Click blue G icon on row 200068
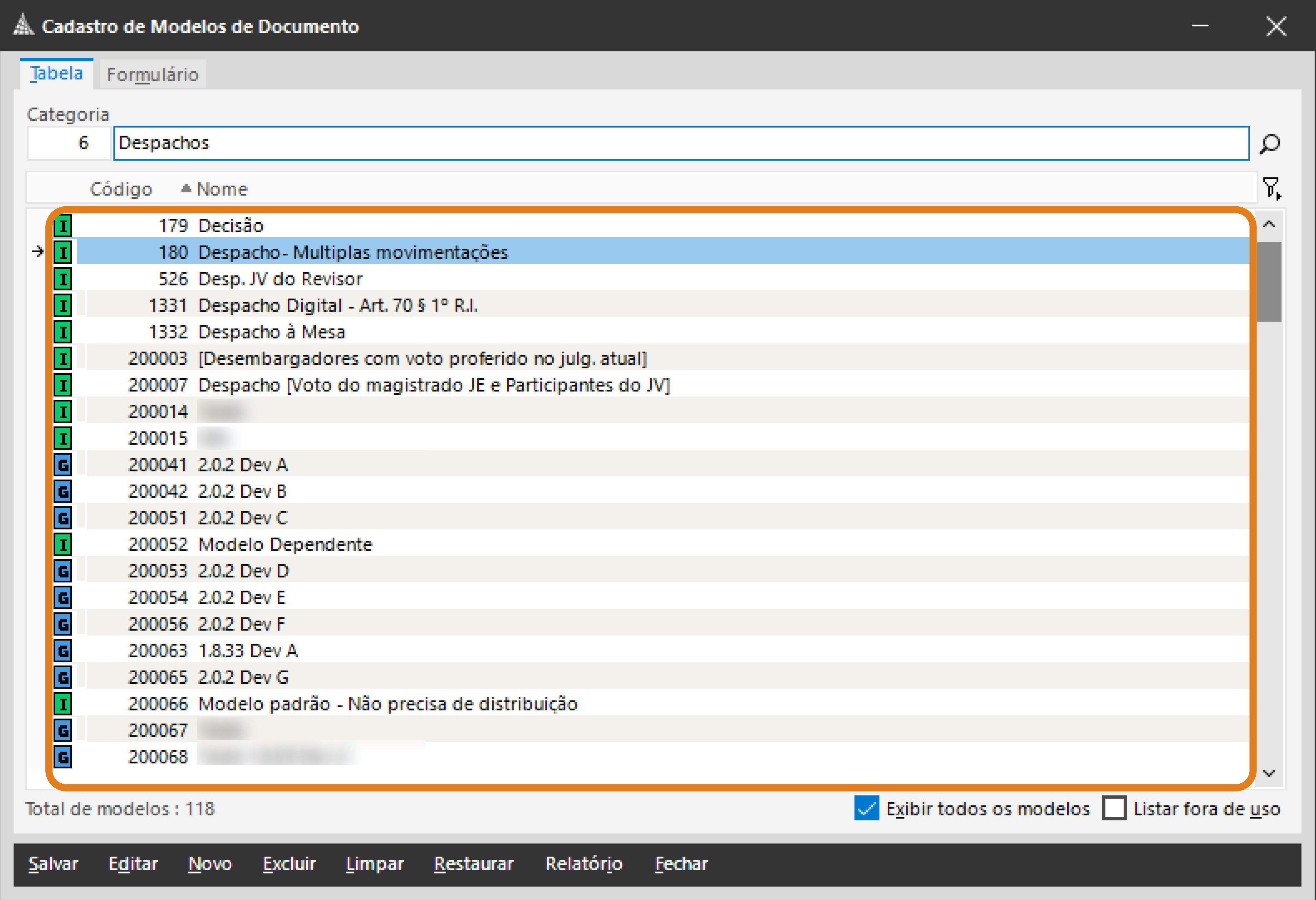The image size is (1316, 900). 63,757
